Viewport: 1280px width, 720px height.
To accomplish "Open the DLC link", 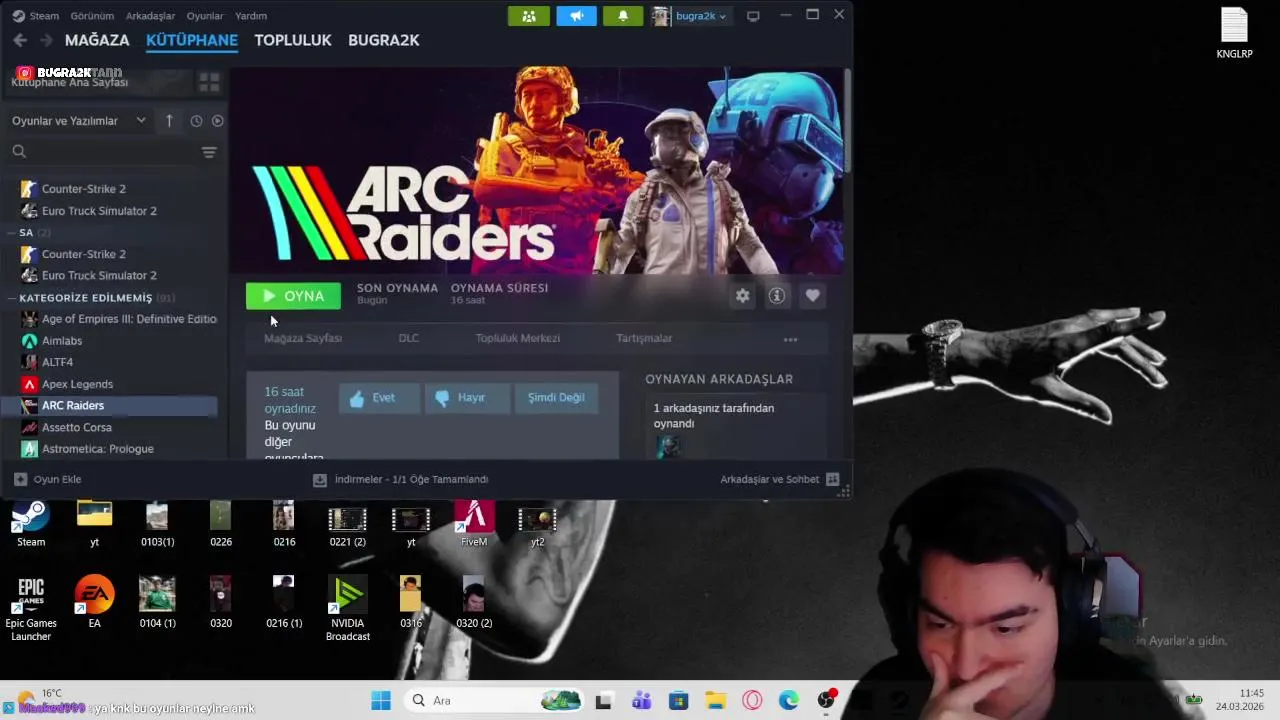I will click(409, 339).
